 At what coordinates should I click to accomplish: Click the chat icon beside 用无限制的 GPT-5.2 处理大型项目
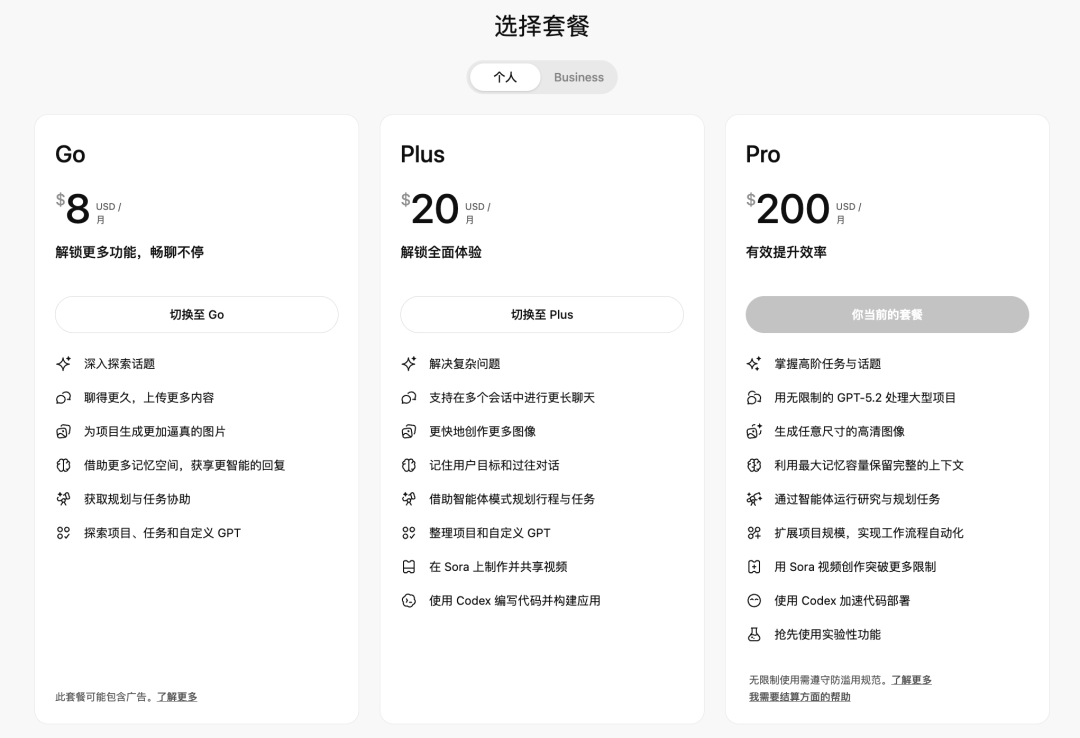pos(754,398)
